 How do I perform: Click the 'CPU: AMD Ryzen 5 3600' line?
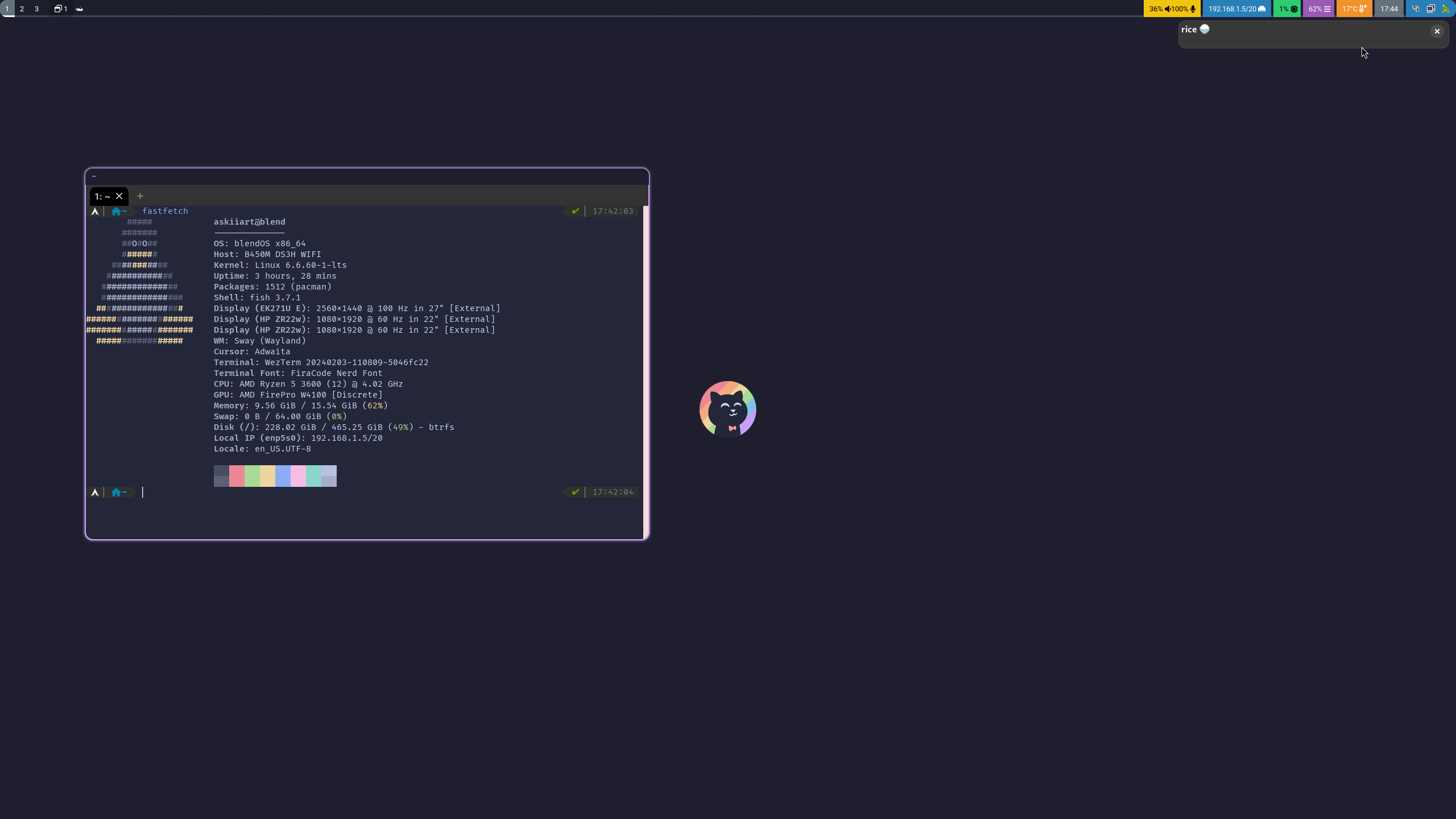coord(308,384)
